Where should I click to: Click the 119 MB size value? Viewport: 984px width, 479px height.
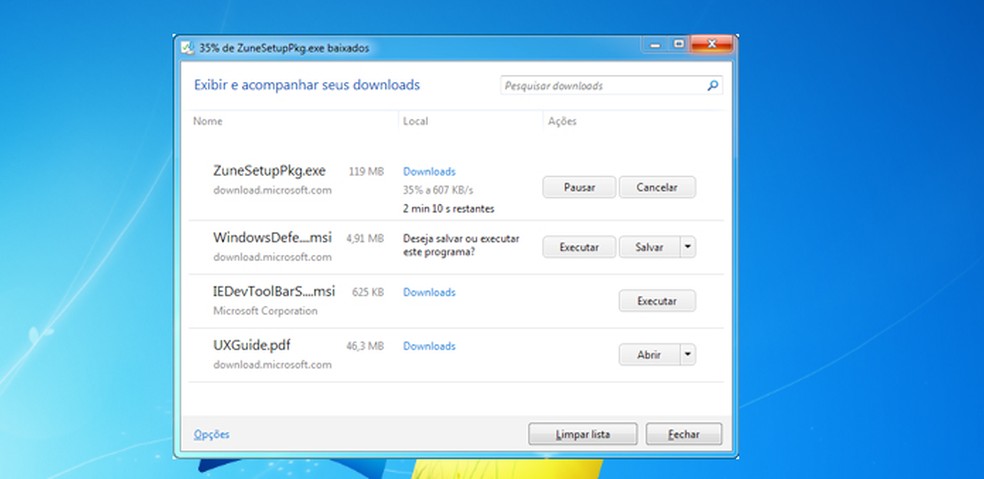(x=366, y=171)
